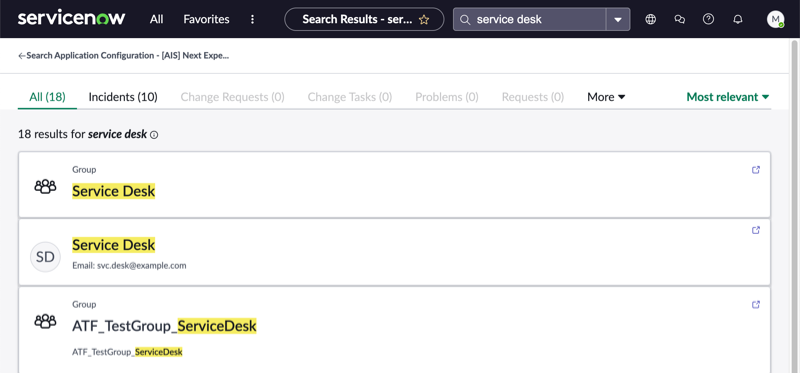This screenshot has width=800, height=373.
Task: Open the Service Desk user result title
Action: (113, 245)
